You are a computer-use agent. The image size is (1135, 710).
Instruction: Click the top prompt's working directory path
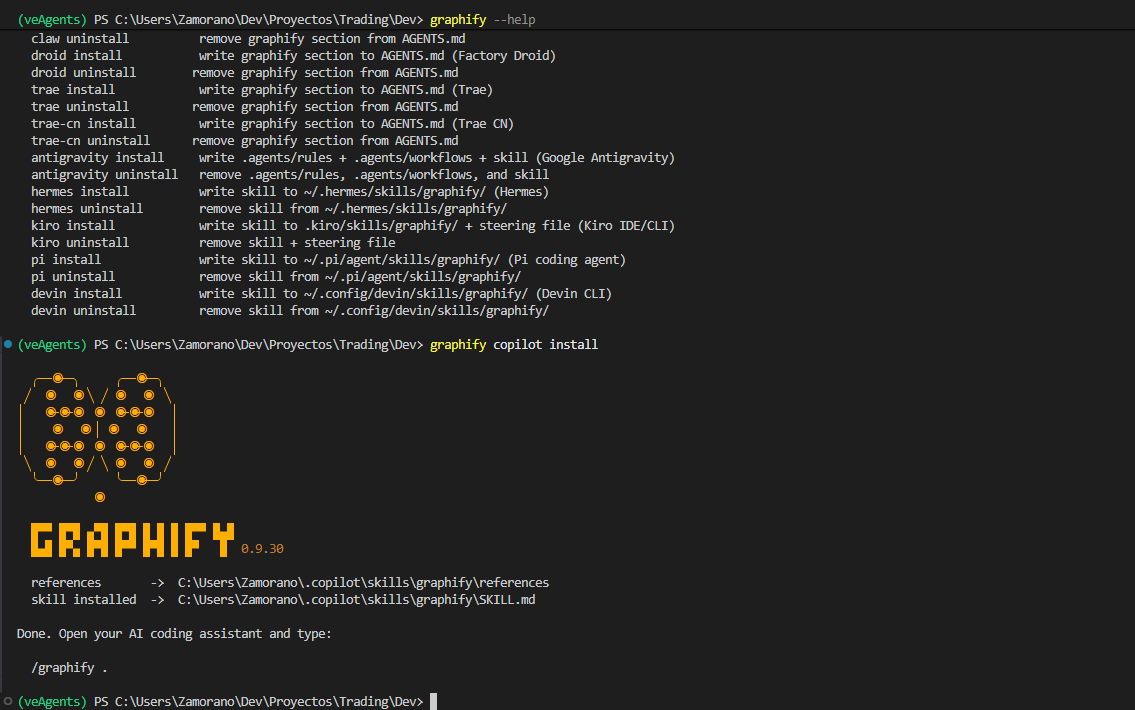(265, 20)
